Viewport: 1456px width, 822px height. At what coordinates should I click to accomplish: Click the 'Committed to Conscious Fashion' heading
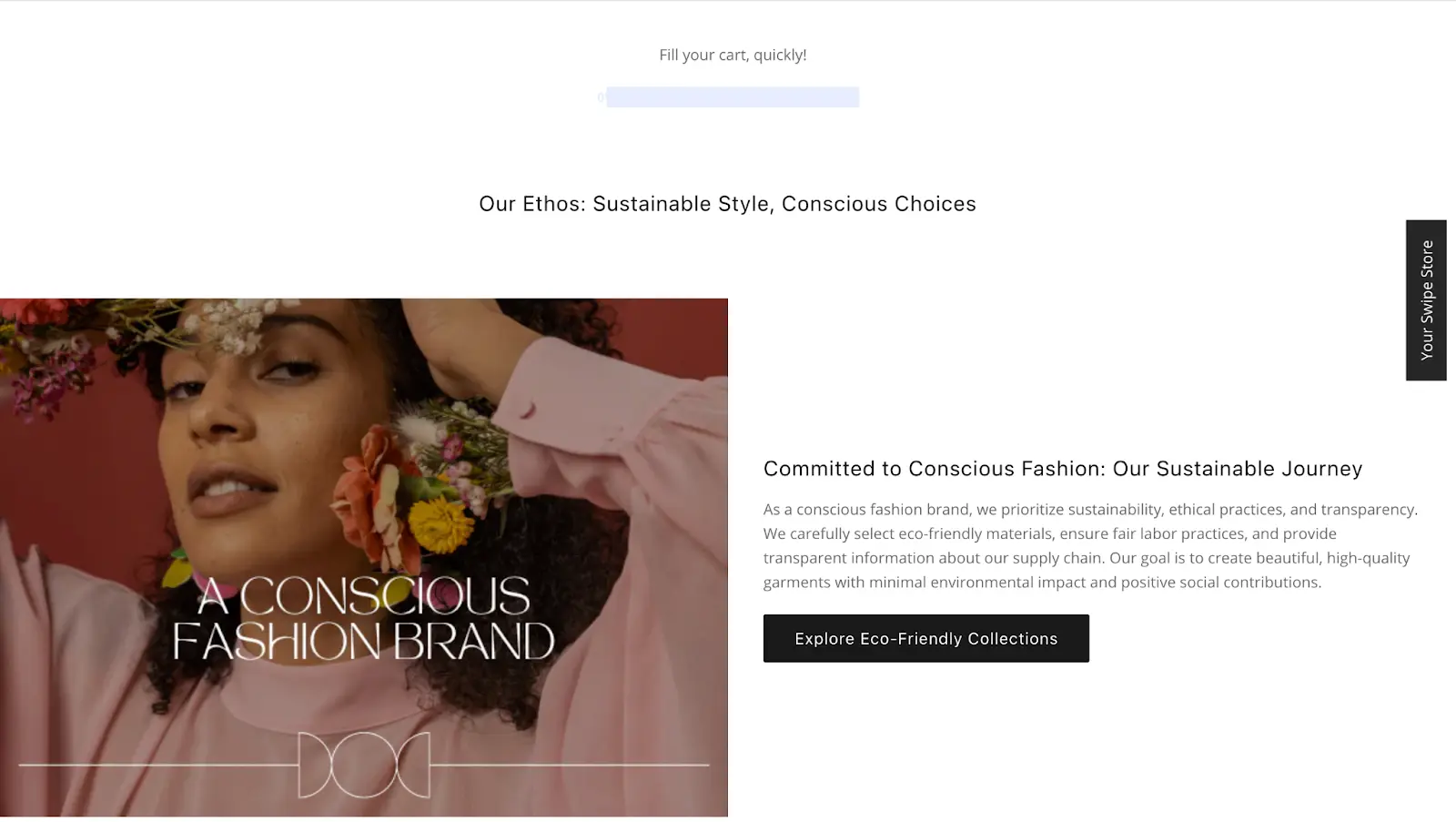1063,469
